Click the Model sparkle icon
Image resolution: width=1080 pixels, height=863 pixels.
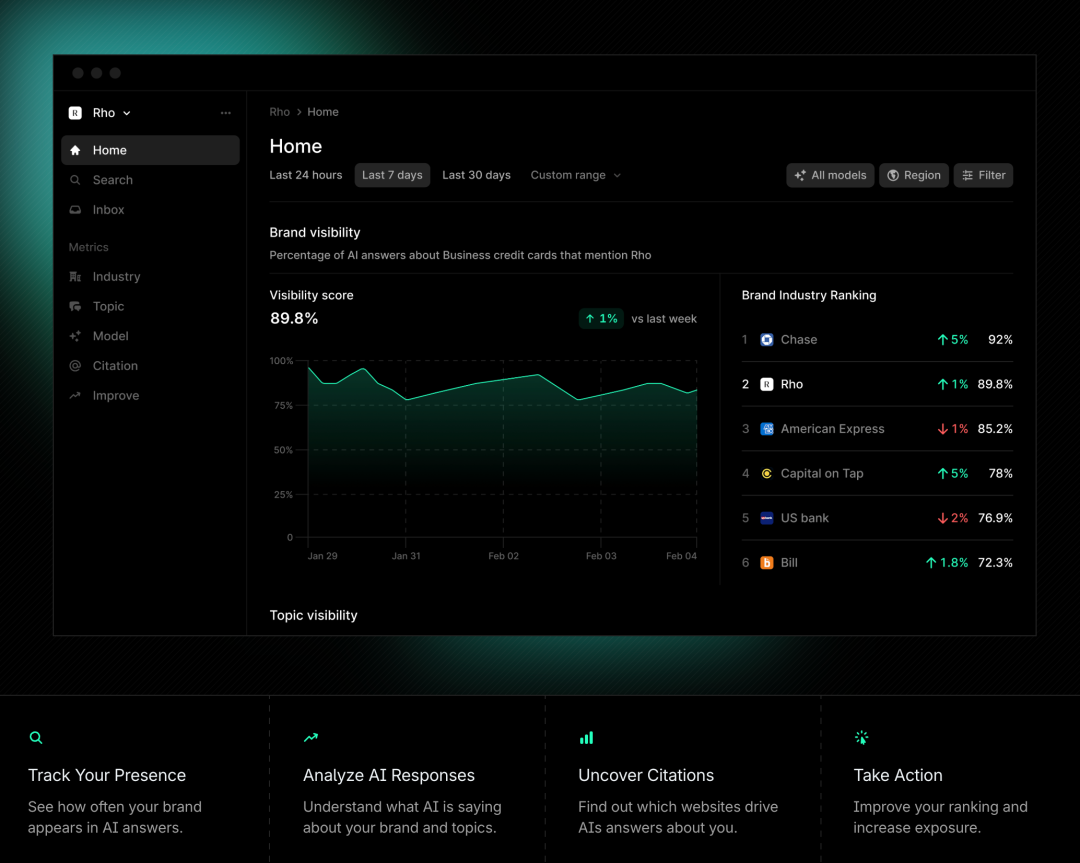pos(75,336)
